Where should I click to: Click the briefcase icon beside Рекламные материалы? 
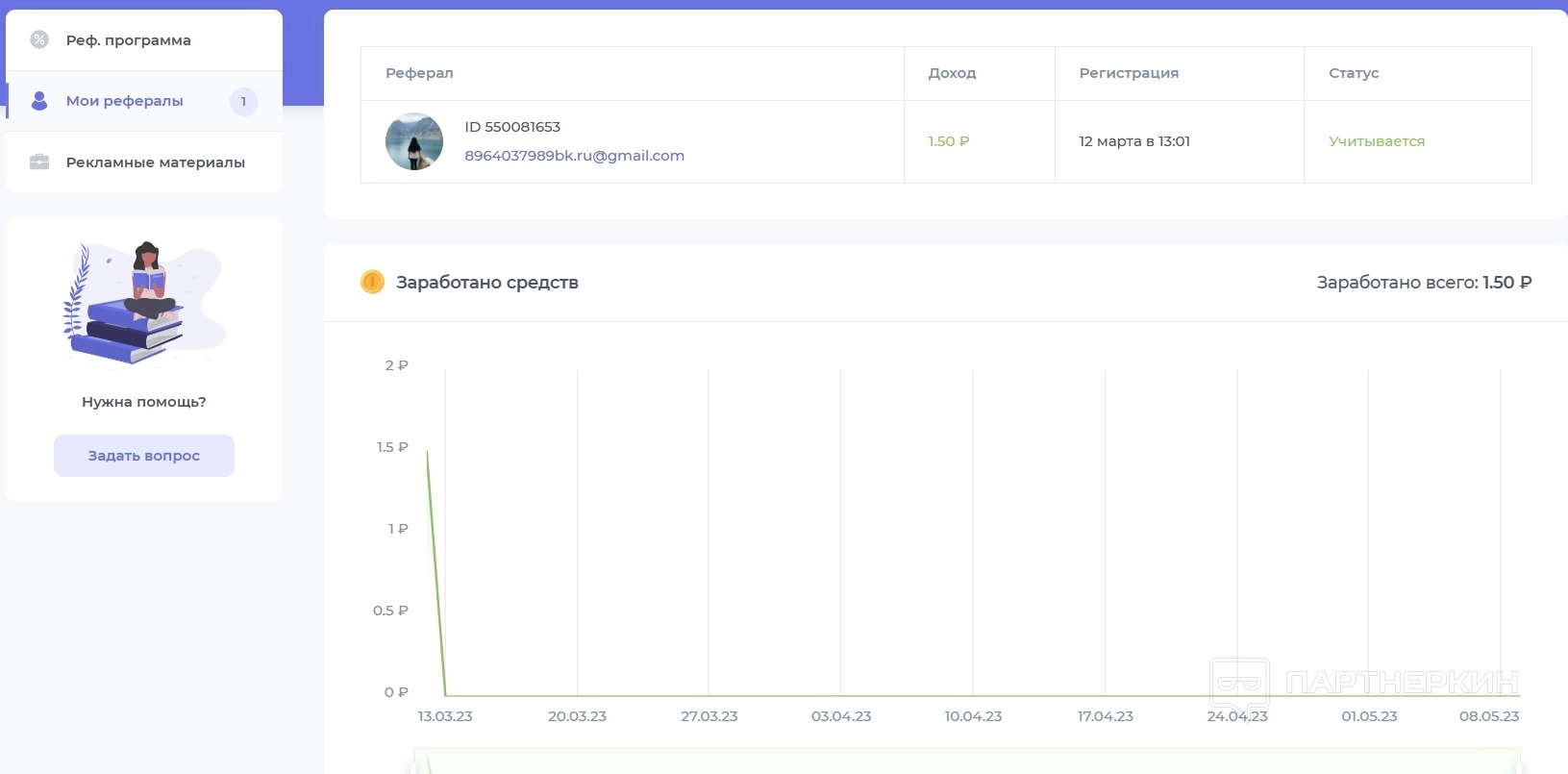pyautogui.click(x=39, y=162)
